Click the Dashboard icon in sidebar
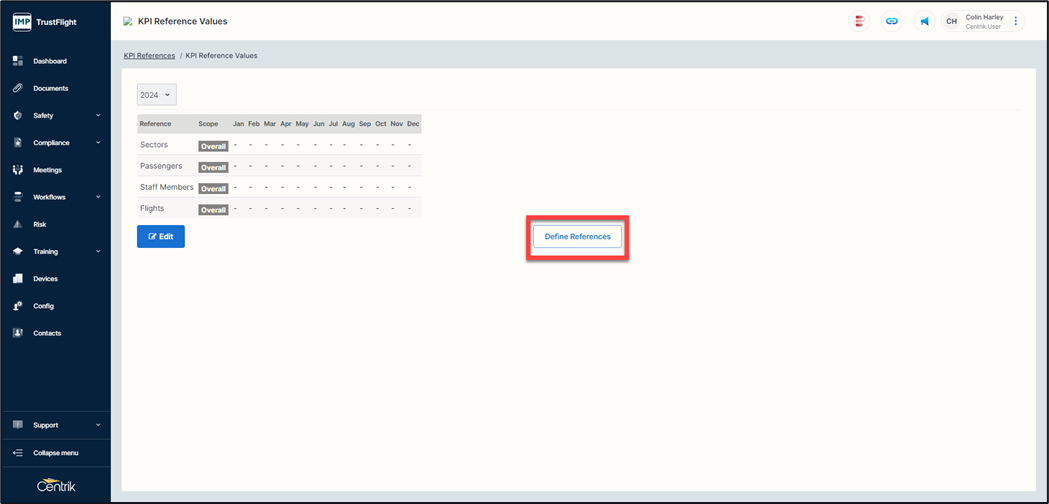 19,61
